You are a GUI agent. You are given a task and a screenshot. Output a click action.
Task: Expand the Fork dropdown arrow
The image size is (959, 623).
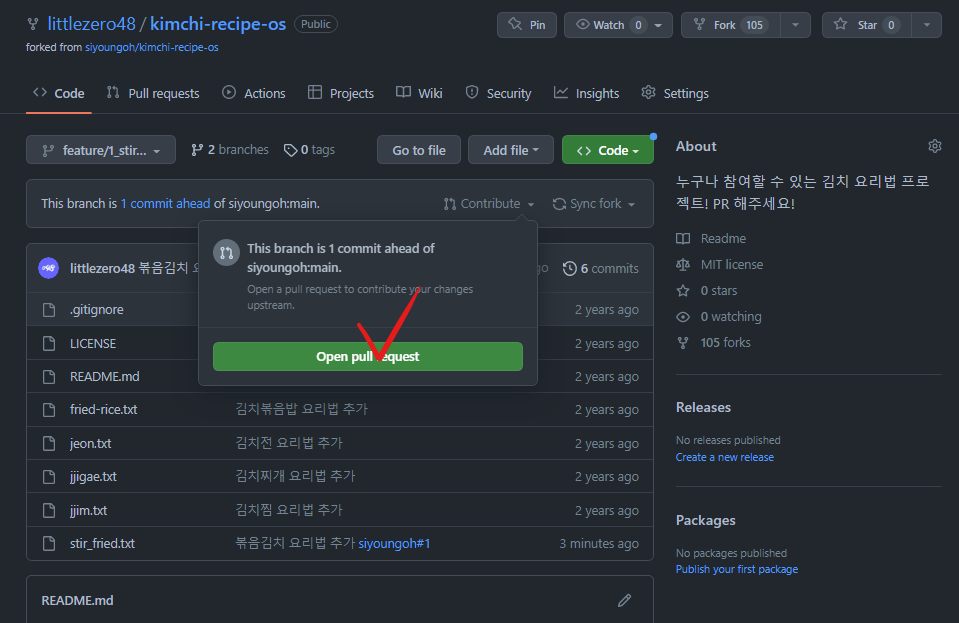coord(795,25)
